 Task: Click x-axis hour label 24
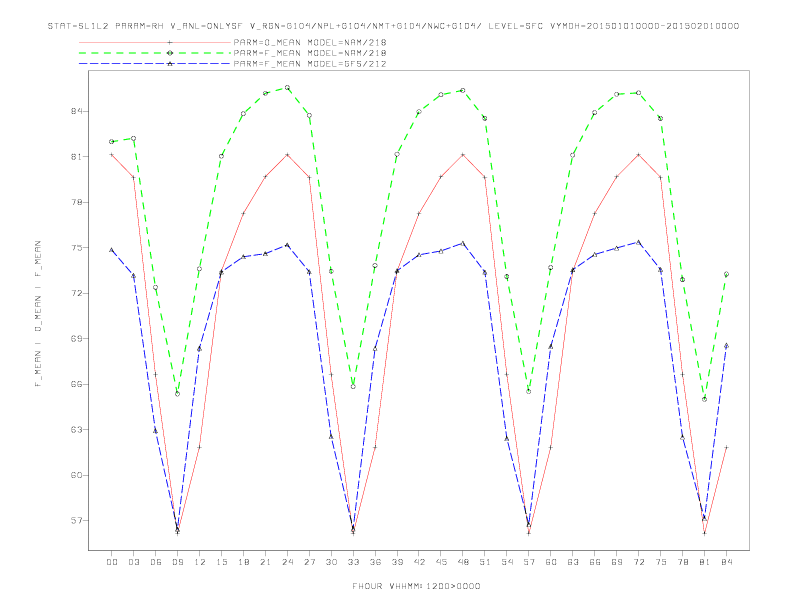287,562
